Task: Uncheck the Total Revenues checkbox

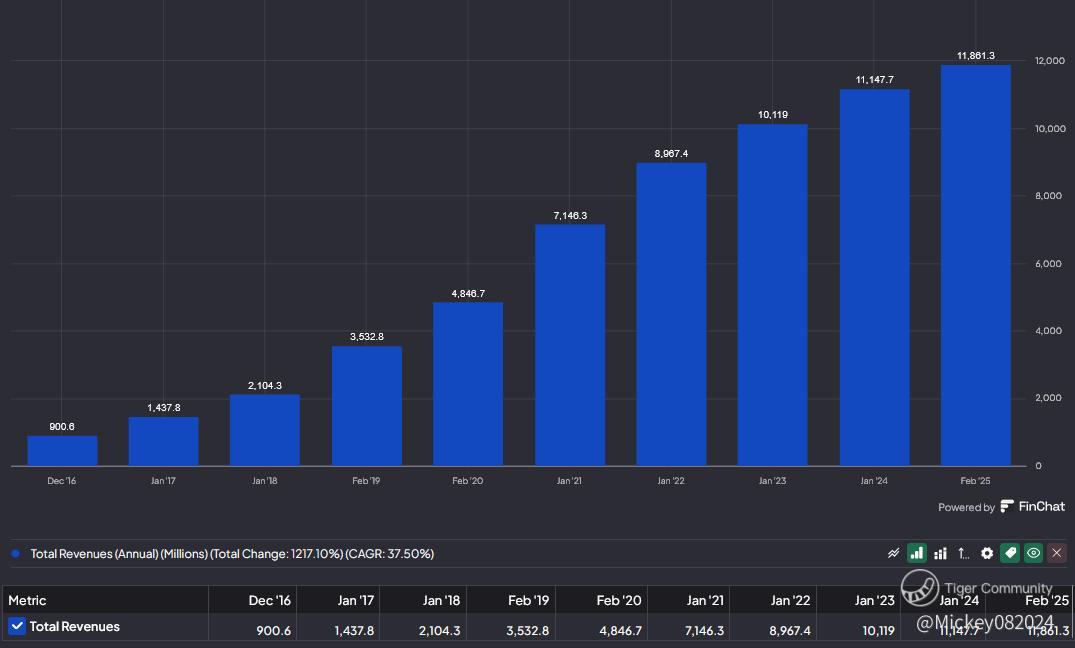Action: [x=16, y=626]
